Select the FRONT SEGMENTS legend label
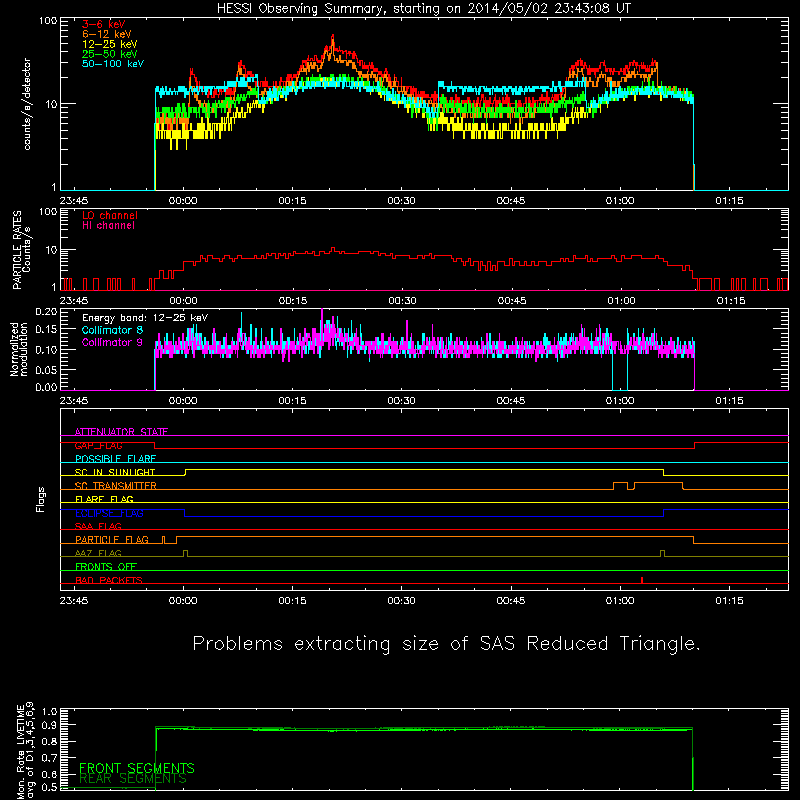 click(137, 768)
